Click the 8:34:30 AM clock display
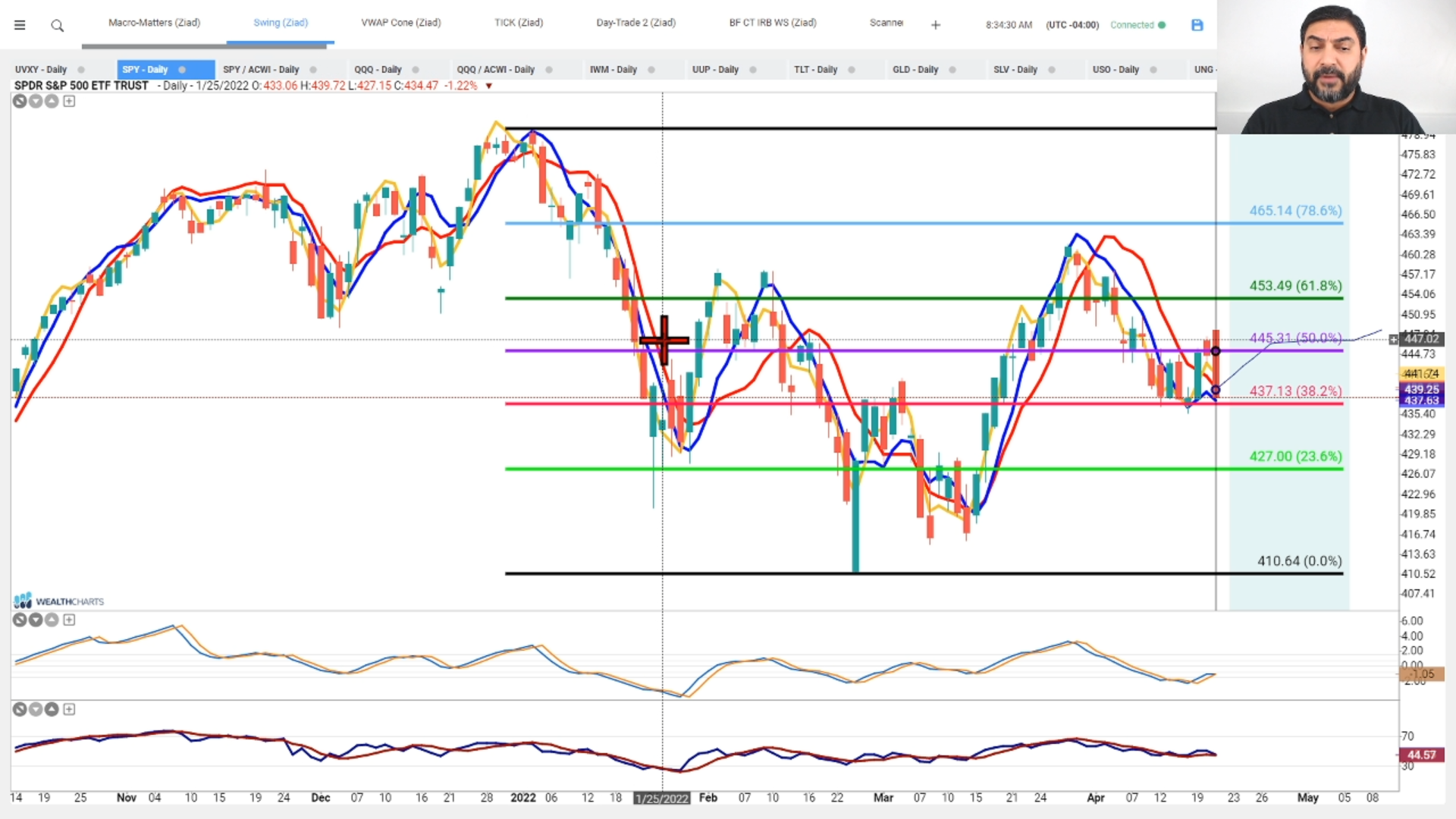 click(1009, 25)
